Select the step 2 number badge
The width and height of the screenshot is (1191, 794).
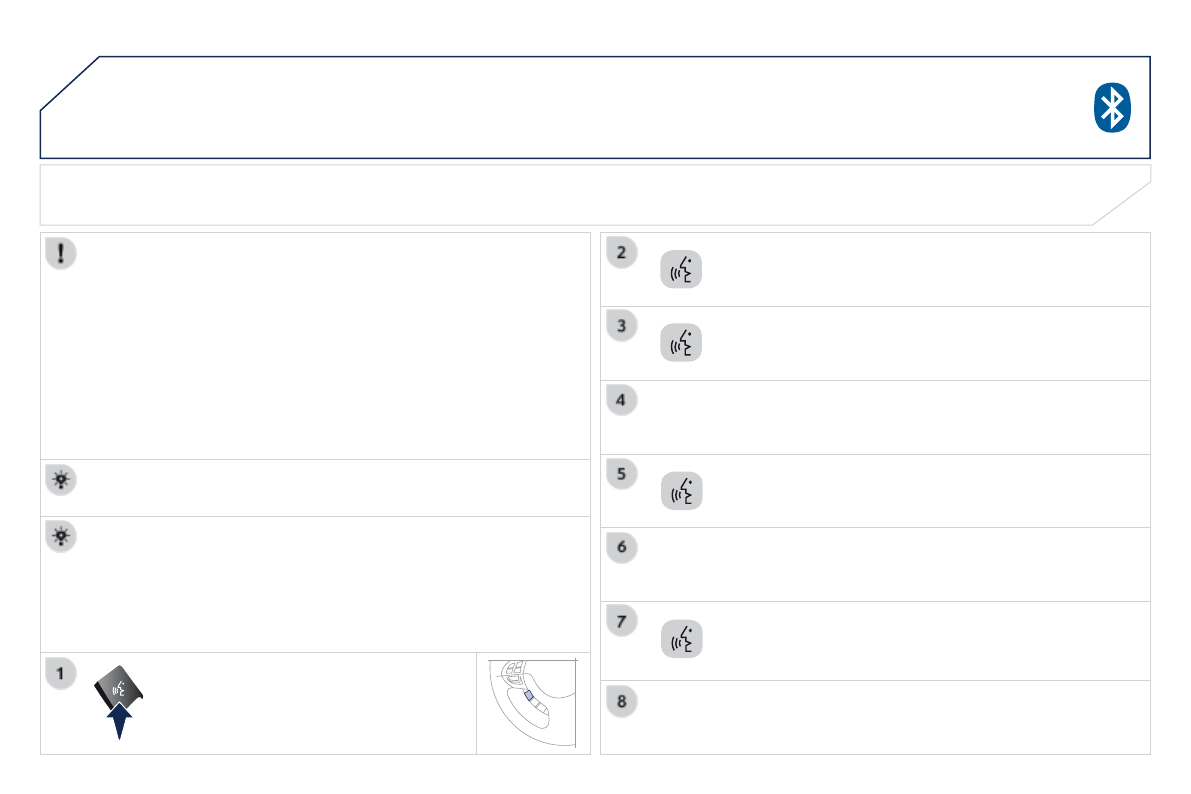pos(621,253)
